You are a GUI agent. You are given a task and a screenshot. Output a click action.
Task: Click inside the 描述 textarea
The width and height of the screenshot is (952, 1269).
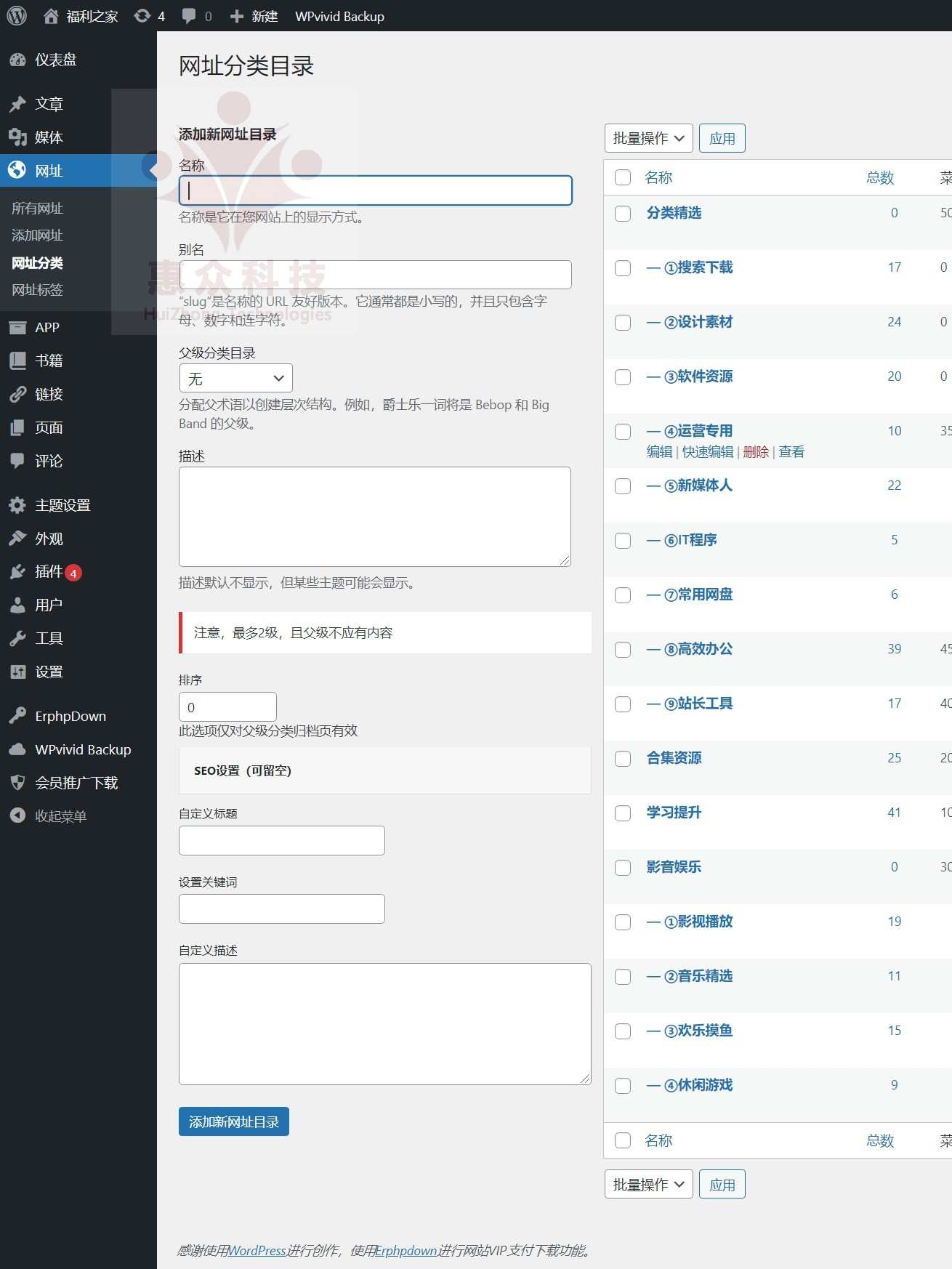(x=375, y=517)
